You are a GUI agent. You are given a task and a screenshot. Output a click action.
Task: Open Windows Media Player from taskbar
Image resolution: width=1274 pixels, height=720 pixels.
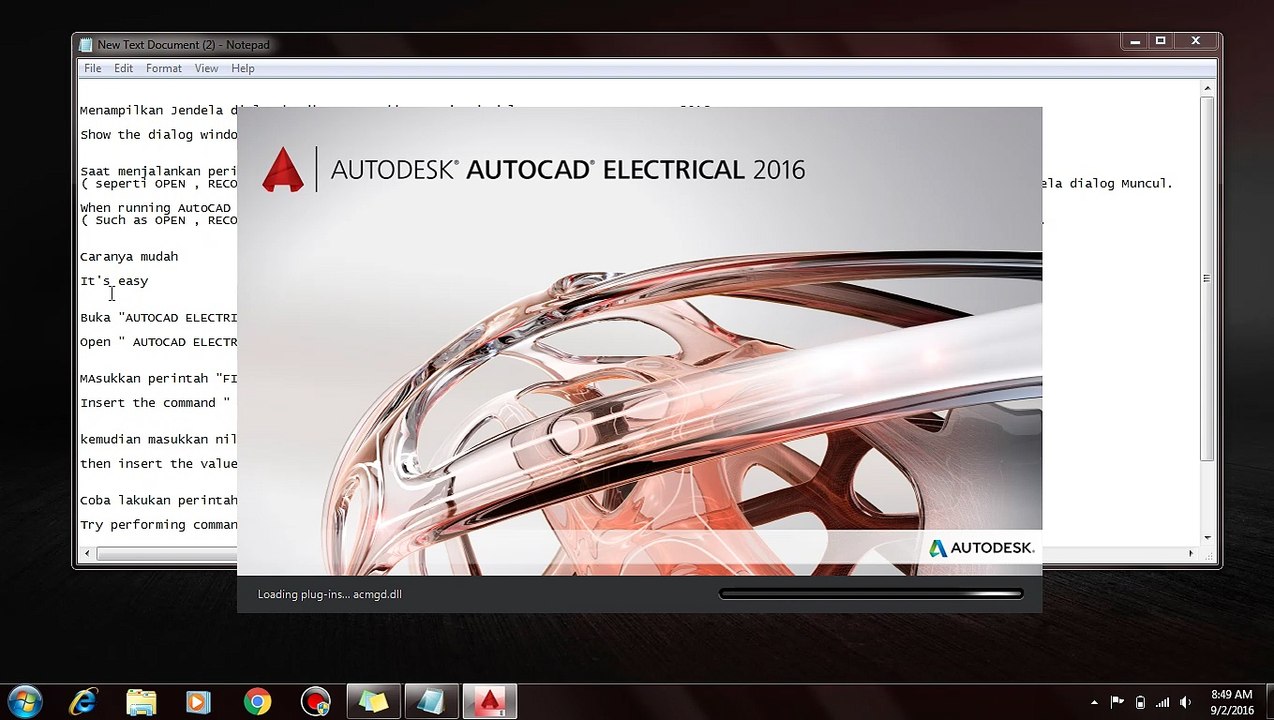(x=199, y=702)
